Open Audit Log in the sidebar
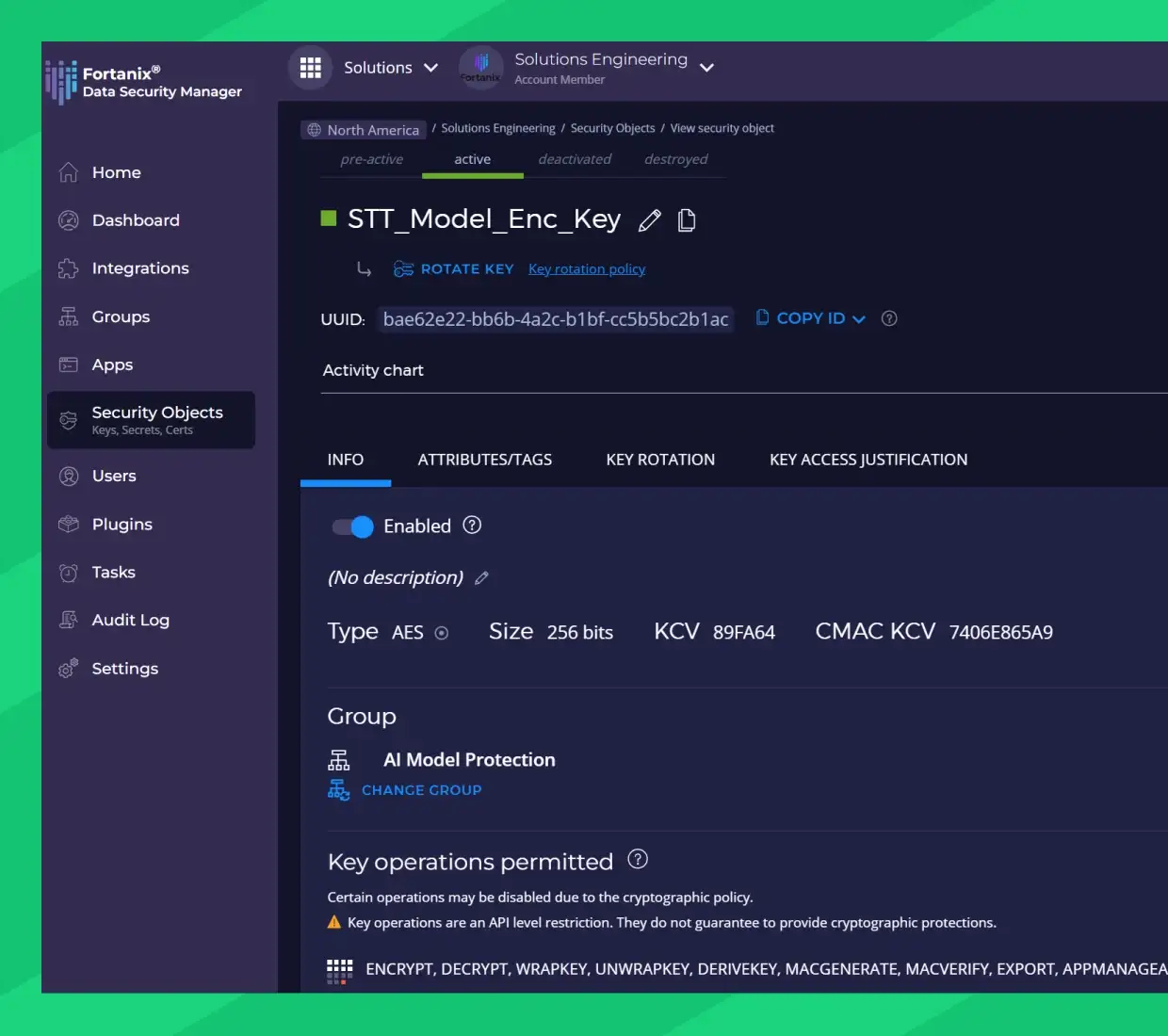This screenshot has width=1168, height=1036. point(130,620)
